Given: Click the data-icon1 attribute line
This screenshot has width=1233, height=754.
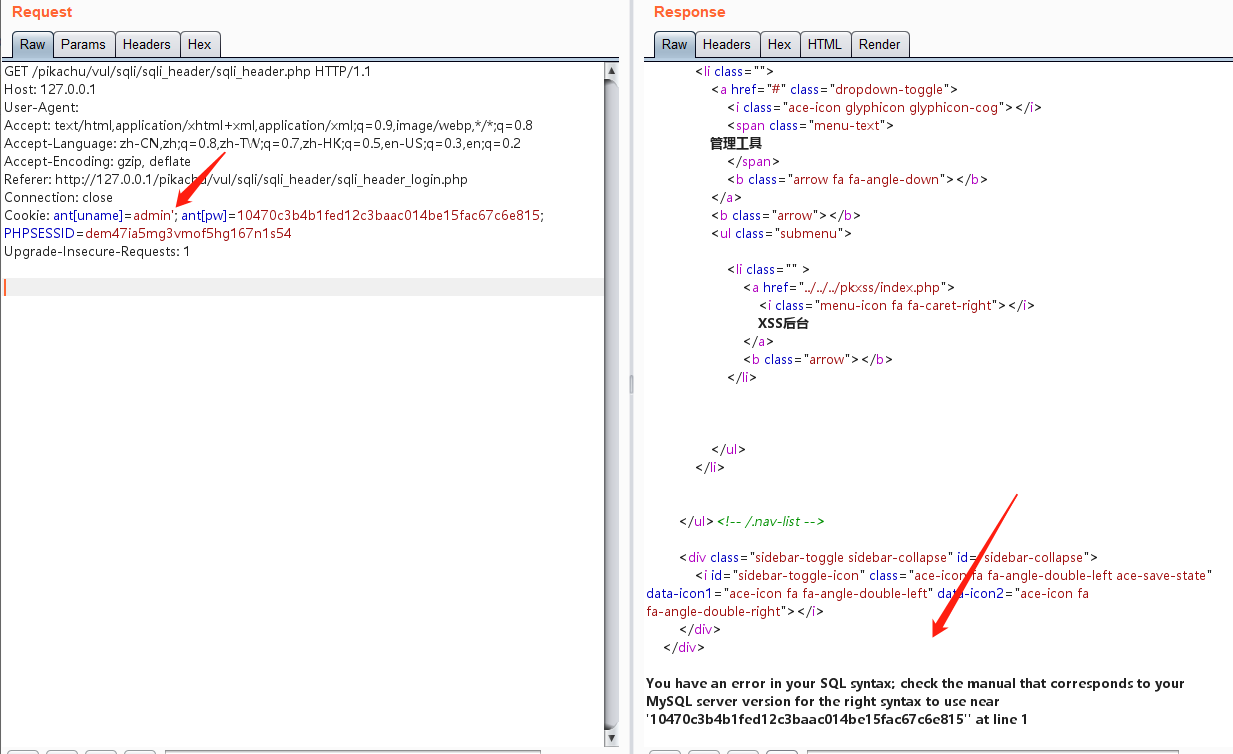Looking at the screenshot, I should (867, 593).
